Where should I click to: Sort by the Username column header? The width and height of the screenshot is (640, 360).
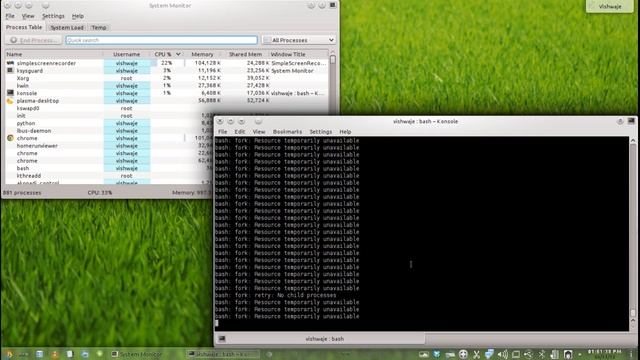tap(127, 54)
